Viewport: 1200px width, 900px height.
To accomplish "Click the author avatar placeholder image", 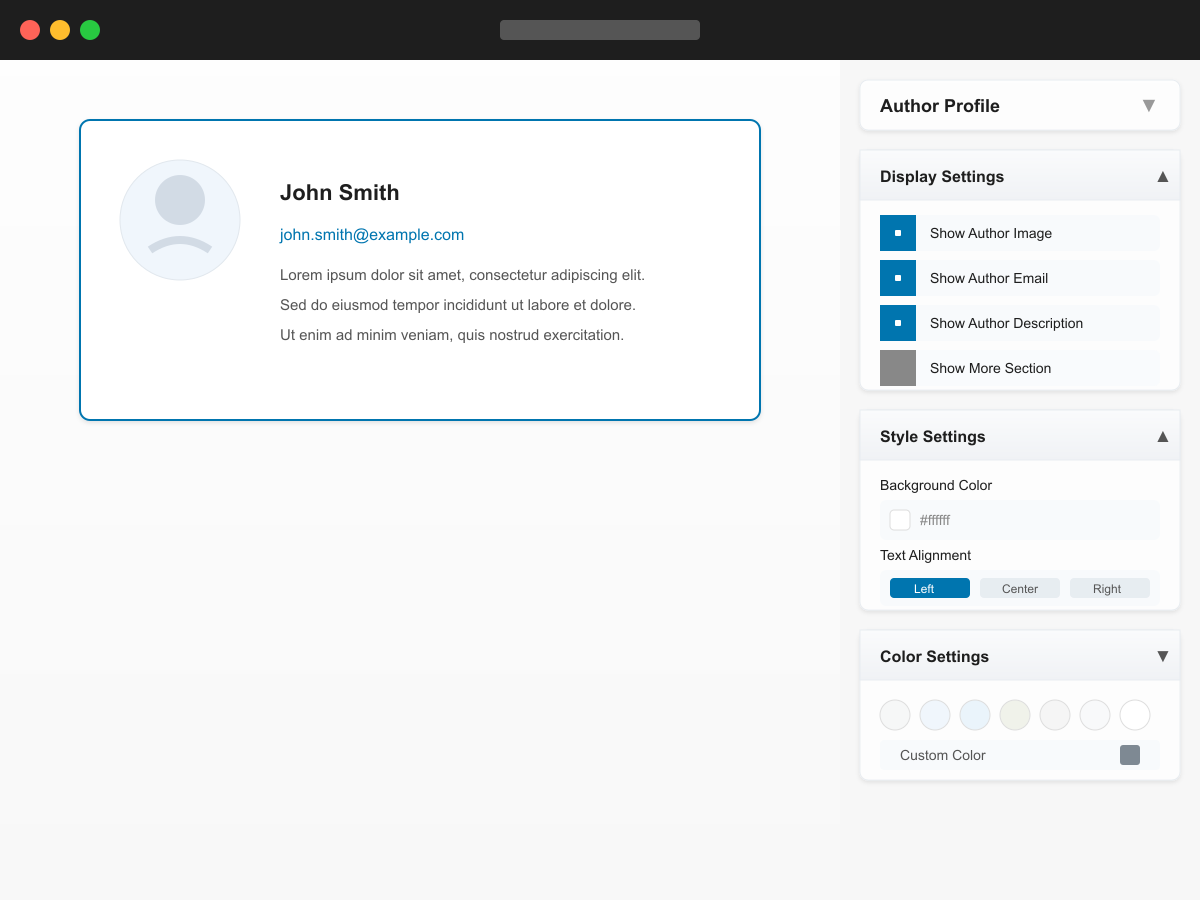I will tap(180, 220).
